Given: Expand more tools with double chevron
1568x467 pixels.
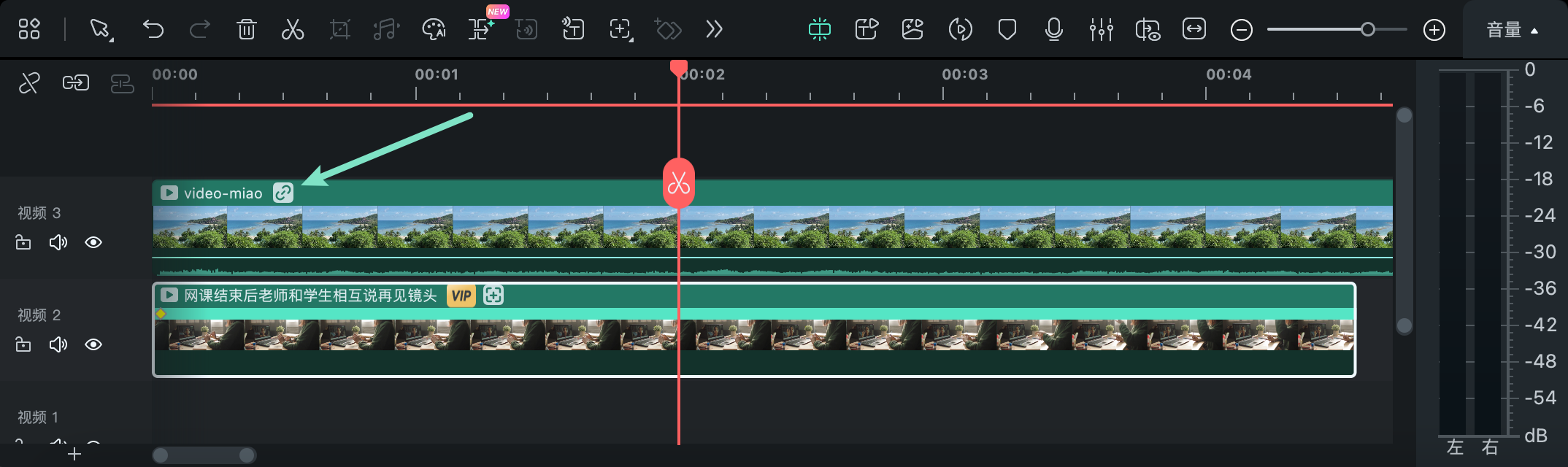Looking at the screenshot, I should point(714,29).
